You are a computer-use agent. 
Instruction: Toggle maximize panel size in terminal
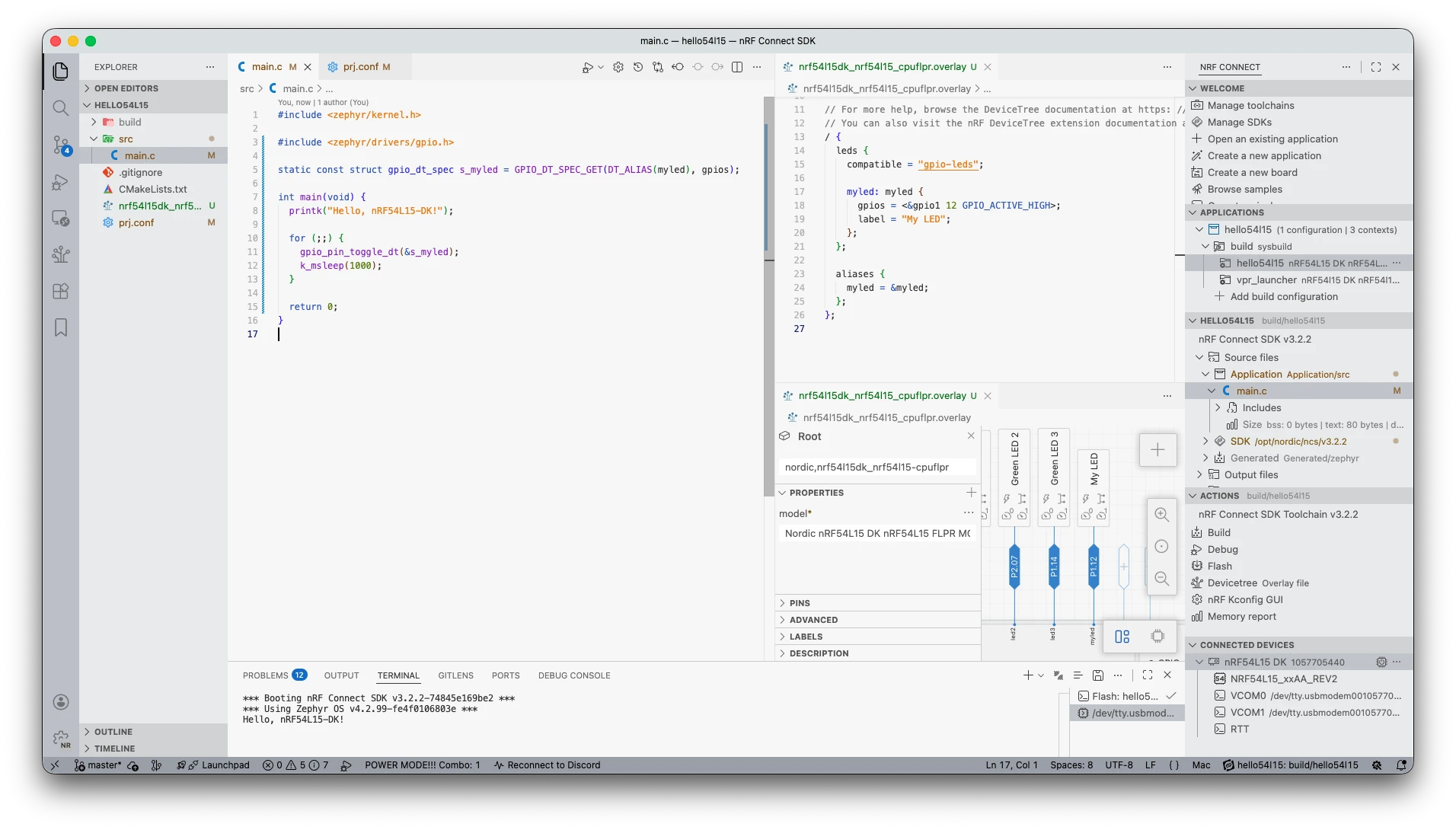click(1148, 675)
